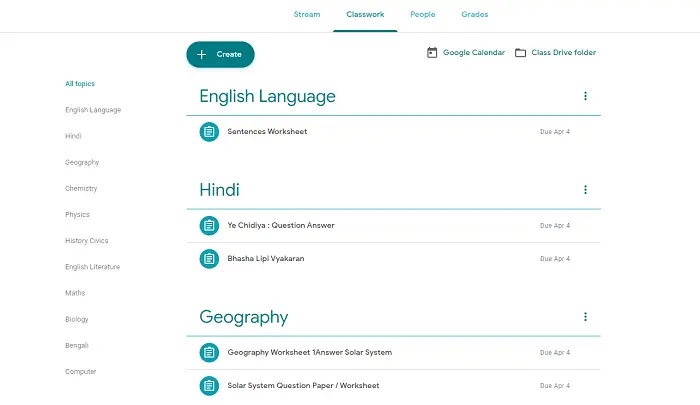Open the three-dot menu for Hindi topic
700x405 pixels.
click(585, 190)
